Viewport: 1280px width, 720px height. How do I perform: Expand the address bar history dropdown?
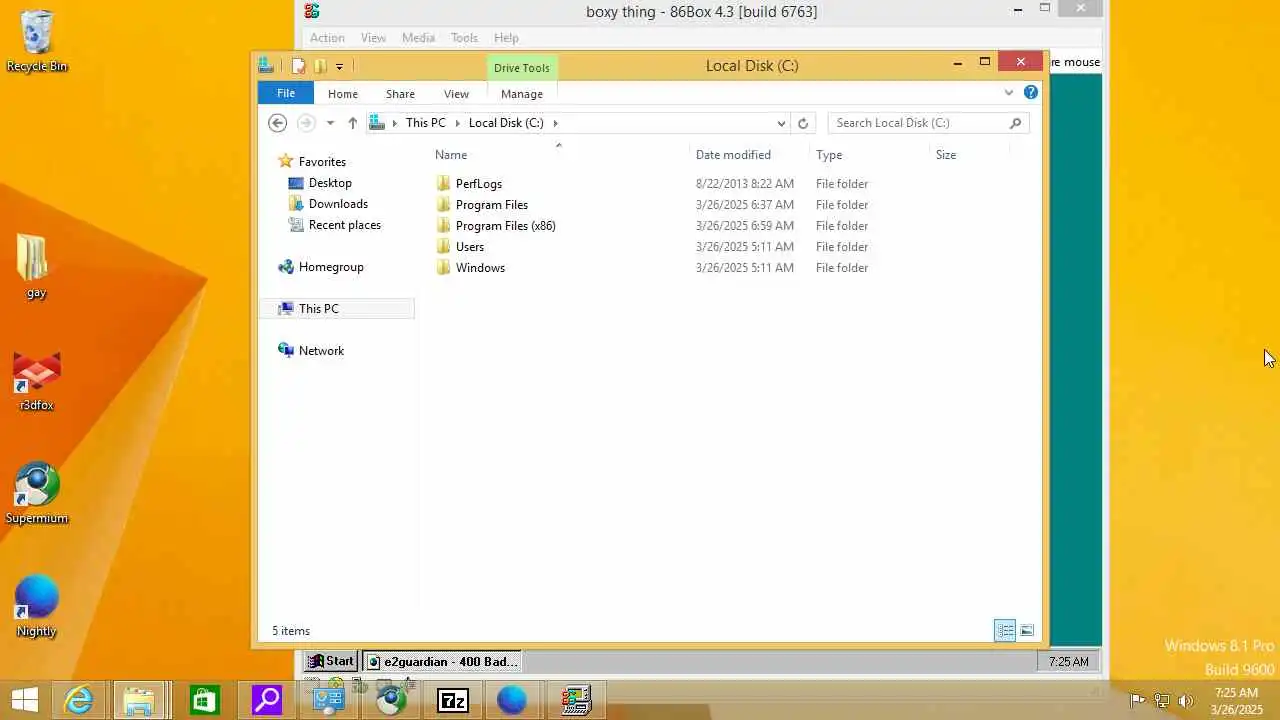(x=781, y=123)
